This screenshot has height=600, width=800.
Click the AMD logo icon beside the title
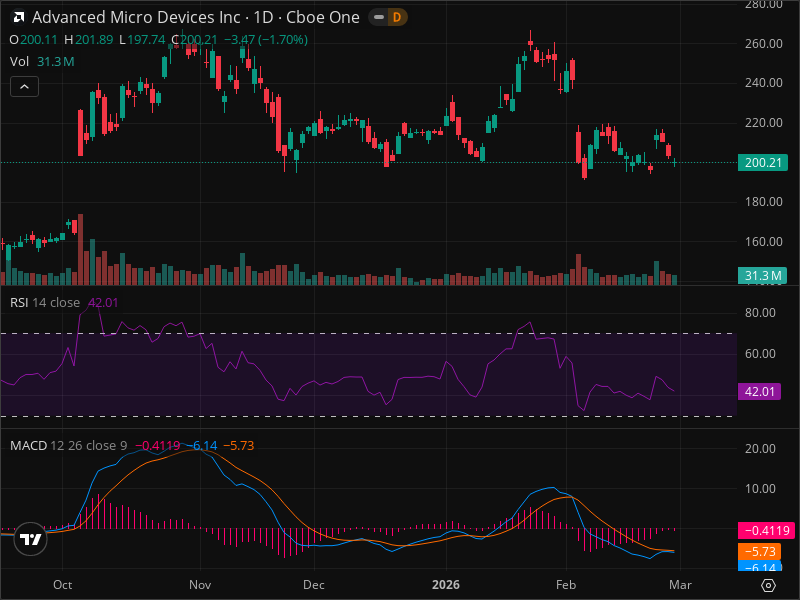[x=18, y=18]
